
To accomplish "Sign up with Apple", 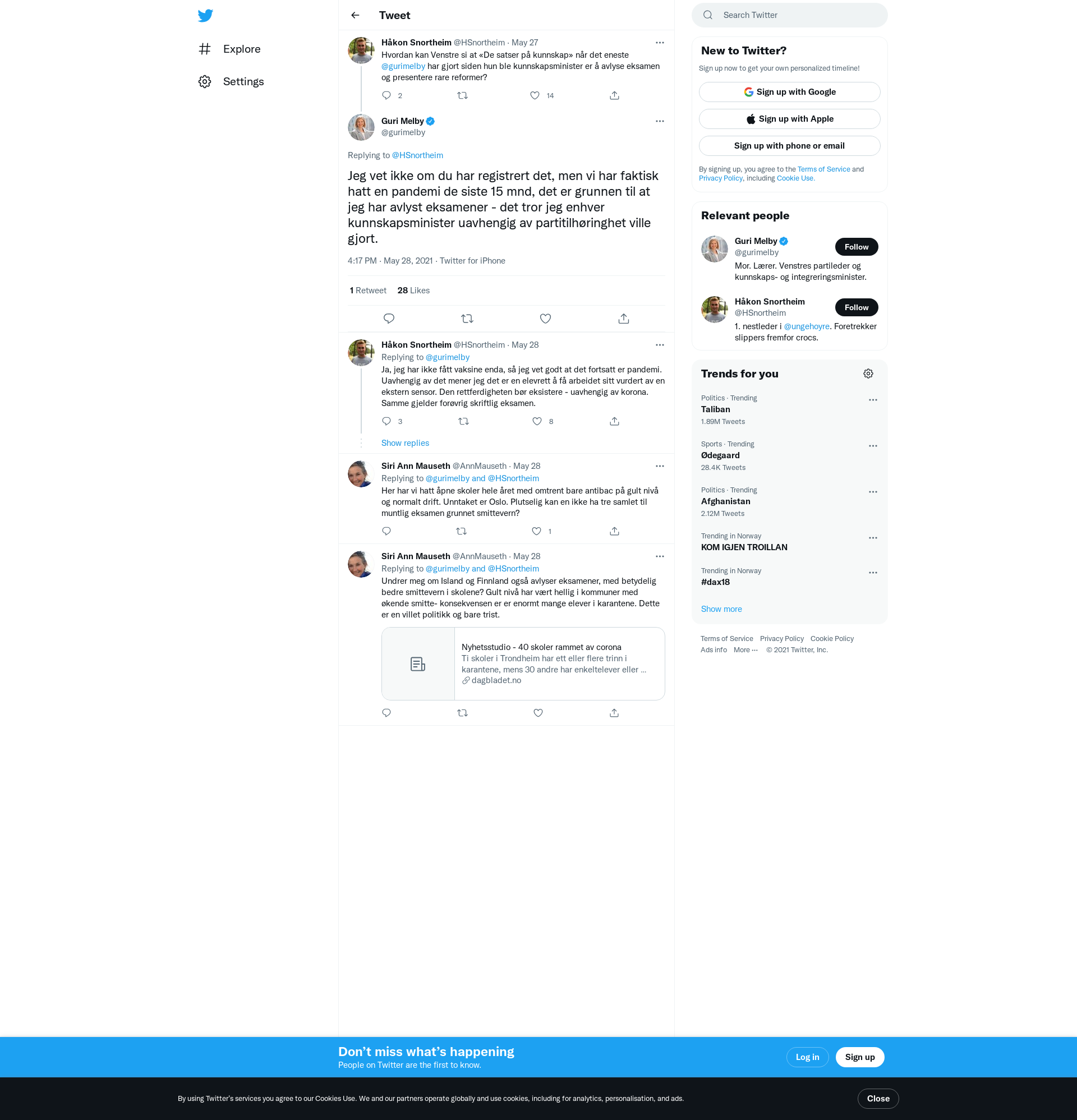I will tap(789, 119).
